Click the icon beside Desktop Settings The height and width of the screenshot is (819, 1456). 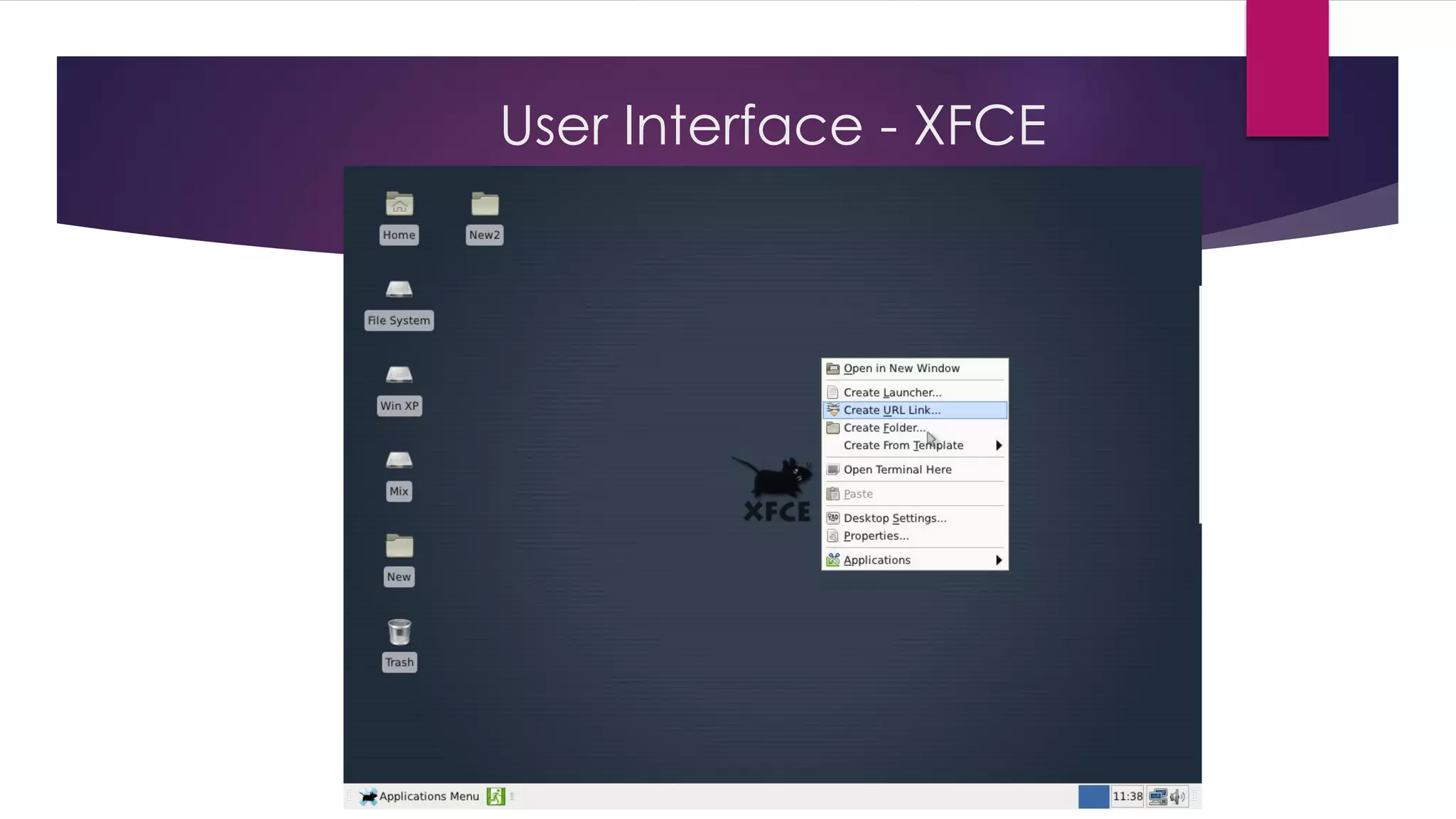[x=833, y=518]
